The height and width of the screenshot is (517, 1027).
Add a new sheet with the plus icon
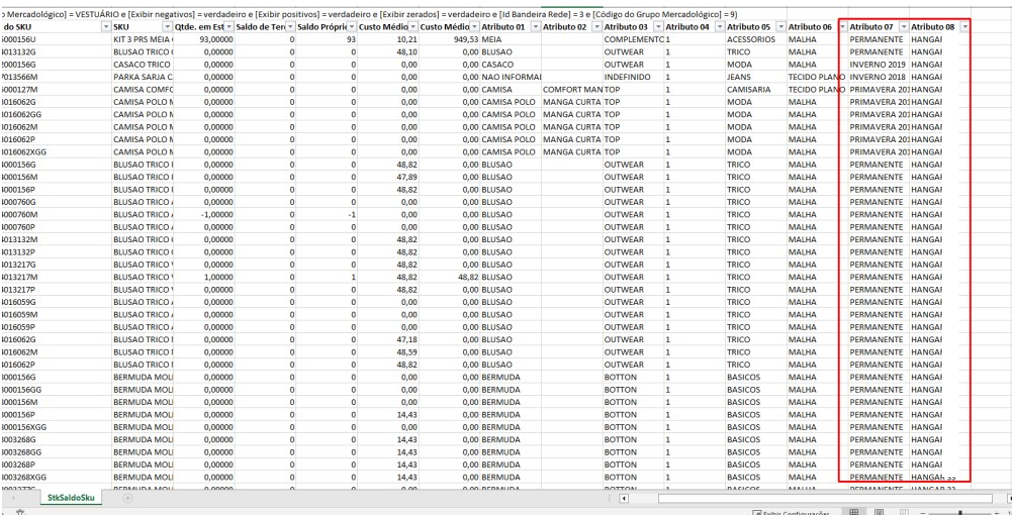click(128, 498)
